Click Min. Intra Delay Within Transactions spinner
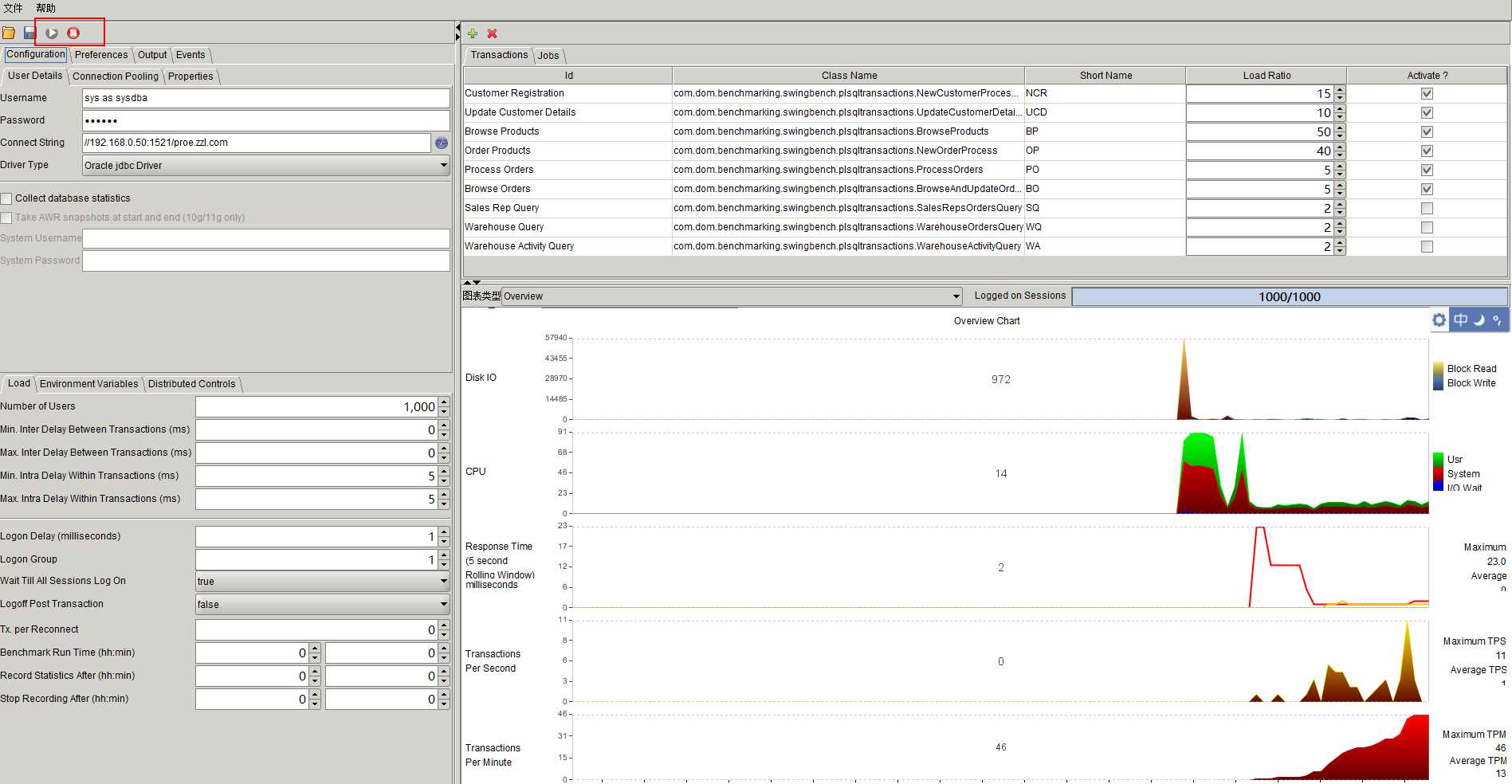The height and width of the screenshot is (784, 1512). coord(444,476)
